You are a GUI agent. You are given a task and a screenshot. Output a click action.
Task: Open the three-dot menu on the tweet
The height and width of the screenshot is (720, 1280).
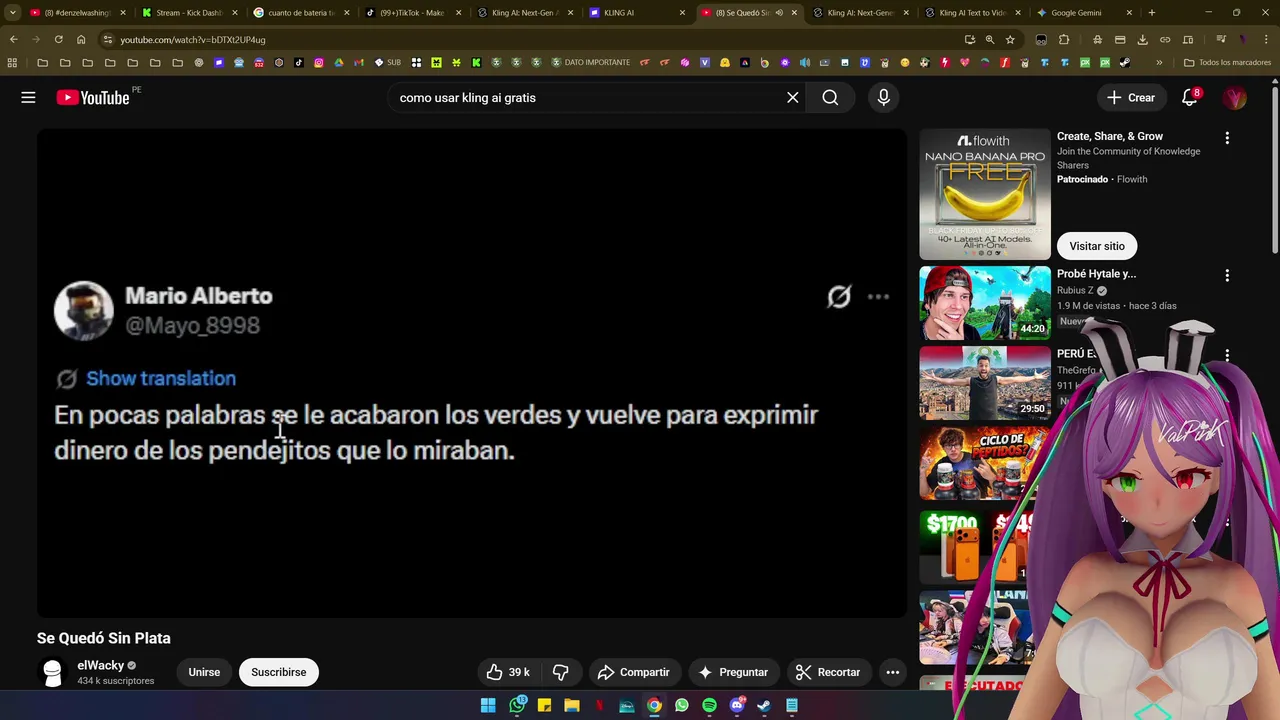(878, 296)
